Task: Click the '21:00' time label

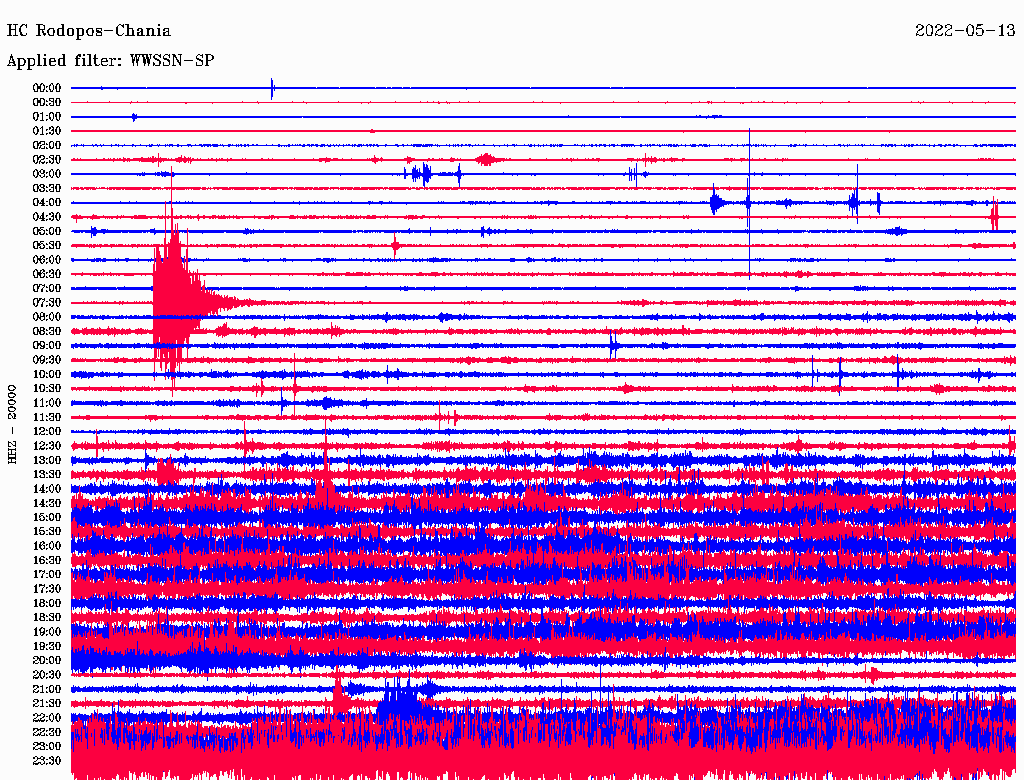Action: pos(47,689)
